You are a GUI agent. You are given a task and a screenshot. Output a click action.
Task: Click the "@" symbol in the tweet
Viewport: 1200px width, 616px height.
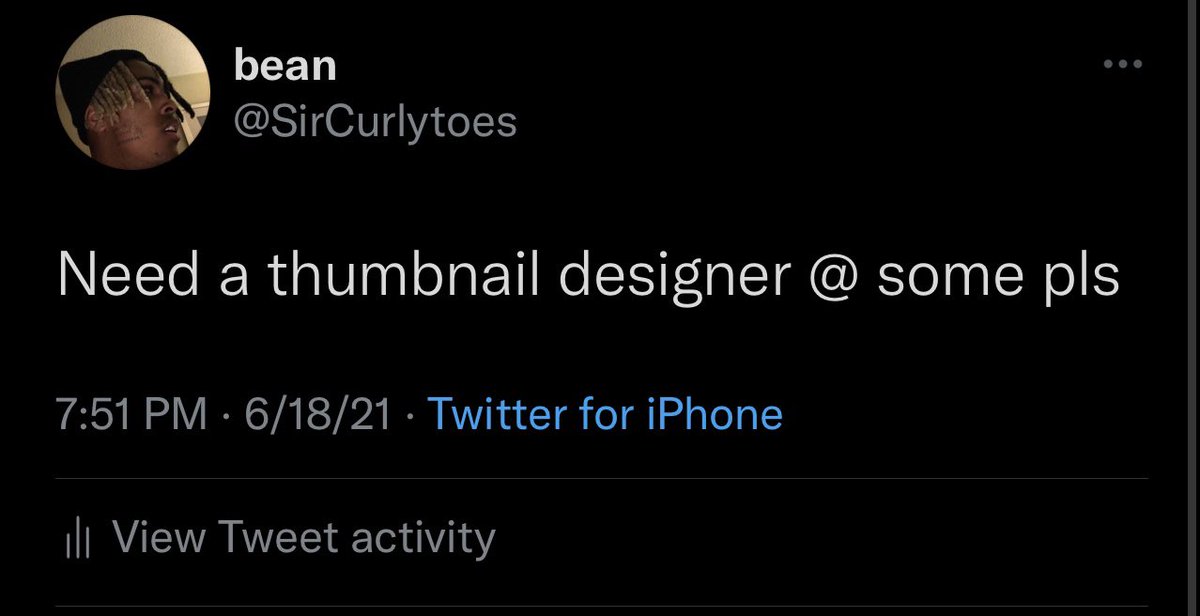pyautogui.click(x=834, y=275)
